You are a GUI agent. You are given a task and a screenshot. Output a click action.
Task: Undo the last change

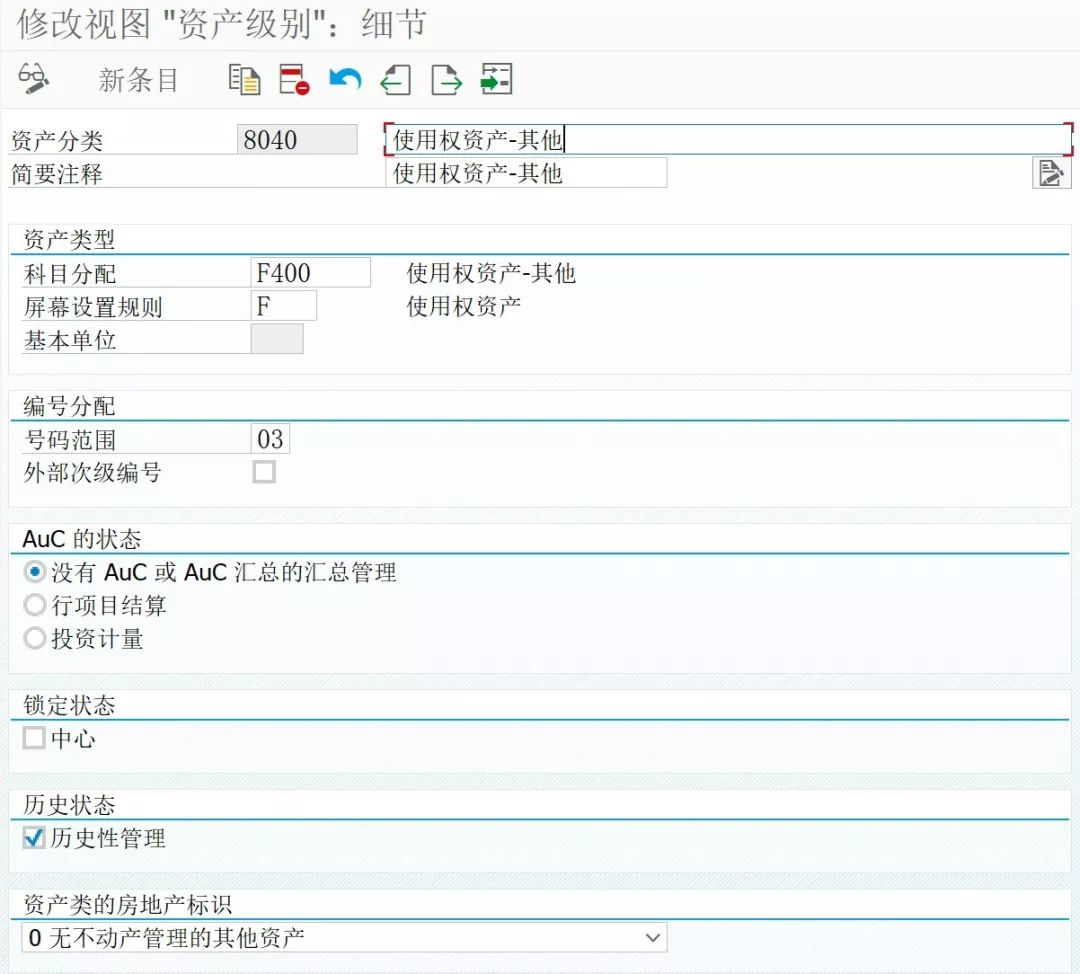[343, 78]
